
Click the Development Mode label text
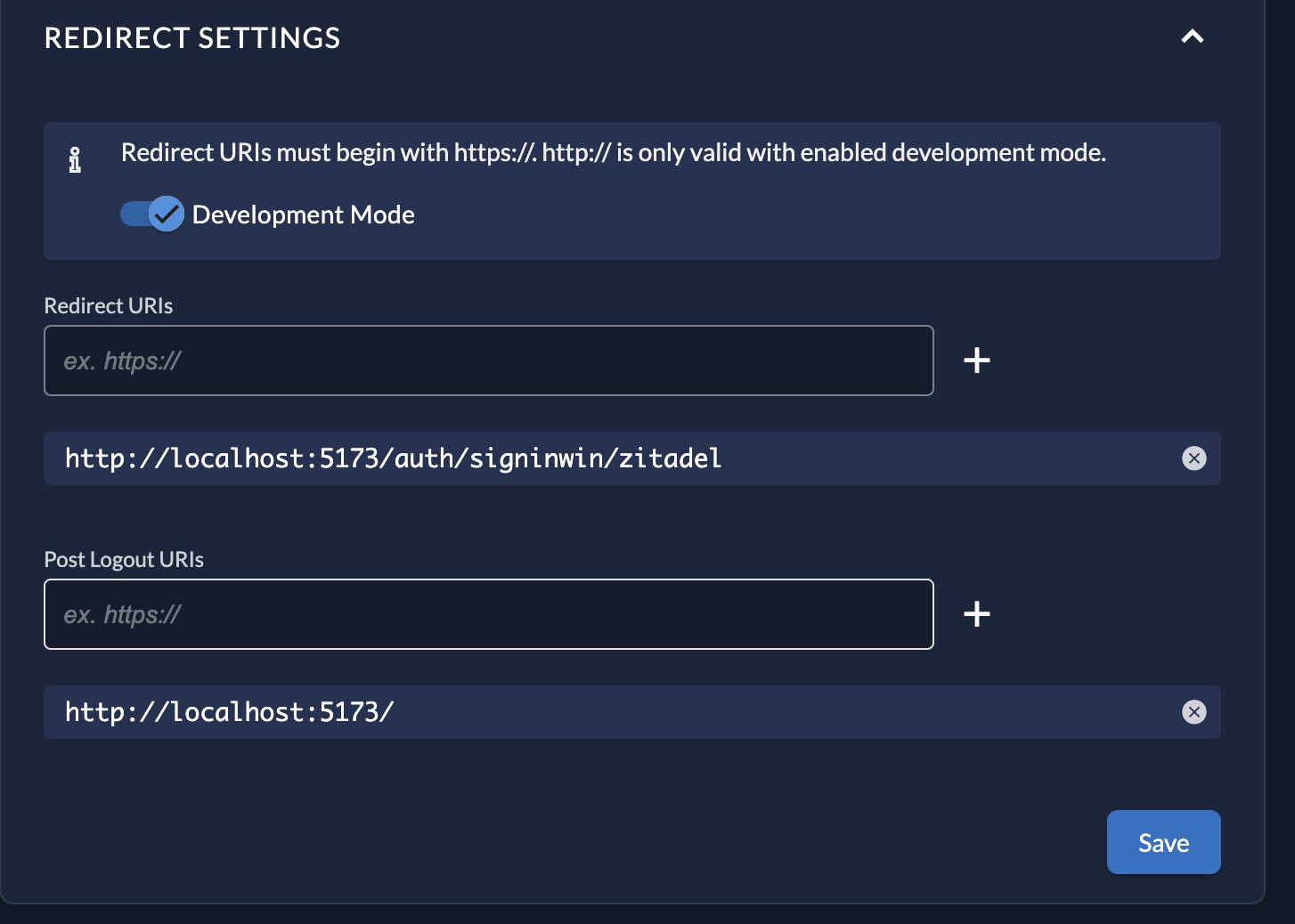tap(304, 215)
